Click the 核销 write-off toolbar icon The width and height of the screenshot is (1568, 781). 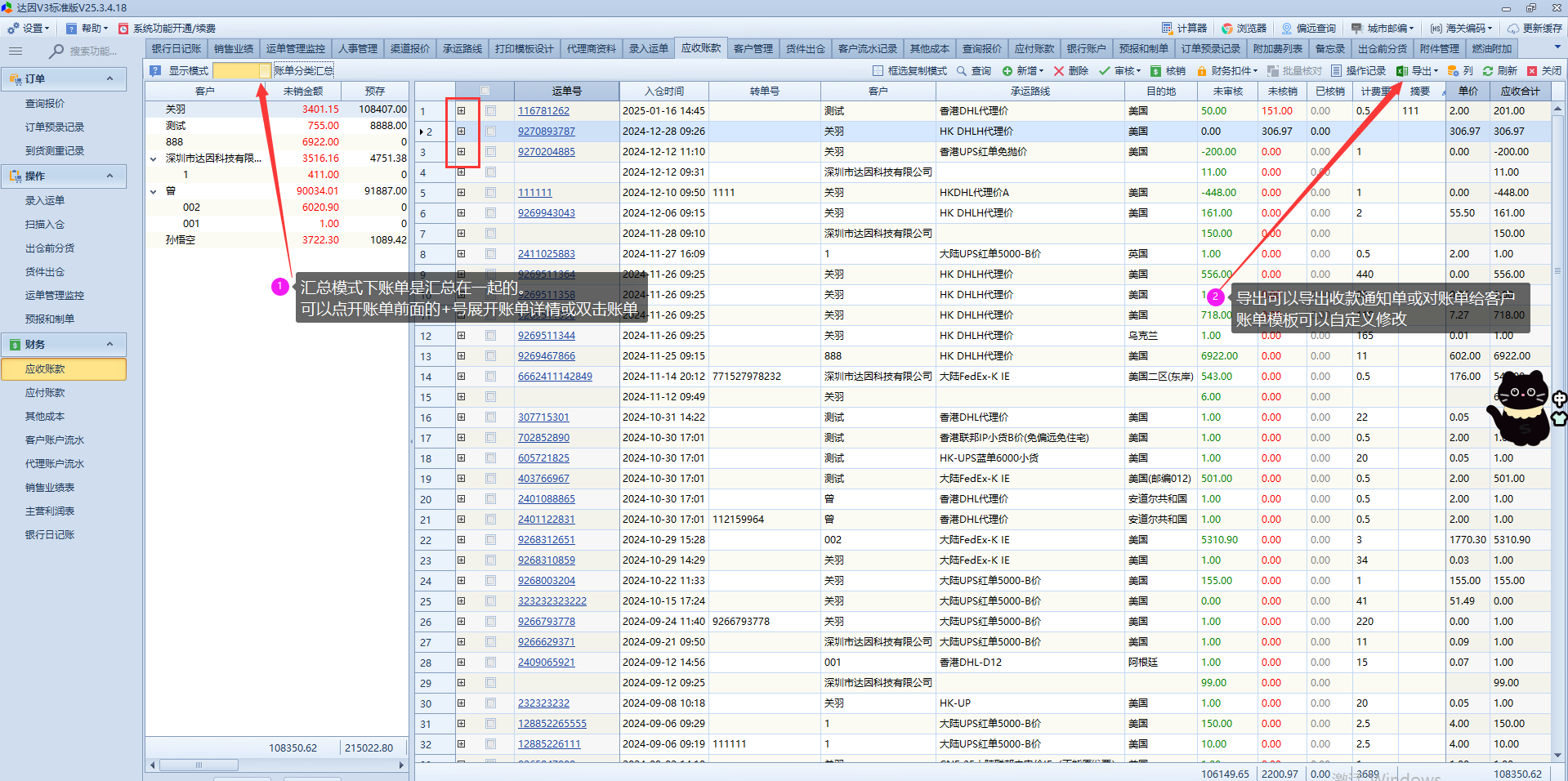[x=1156, y=71]
